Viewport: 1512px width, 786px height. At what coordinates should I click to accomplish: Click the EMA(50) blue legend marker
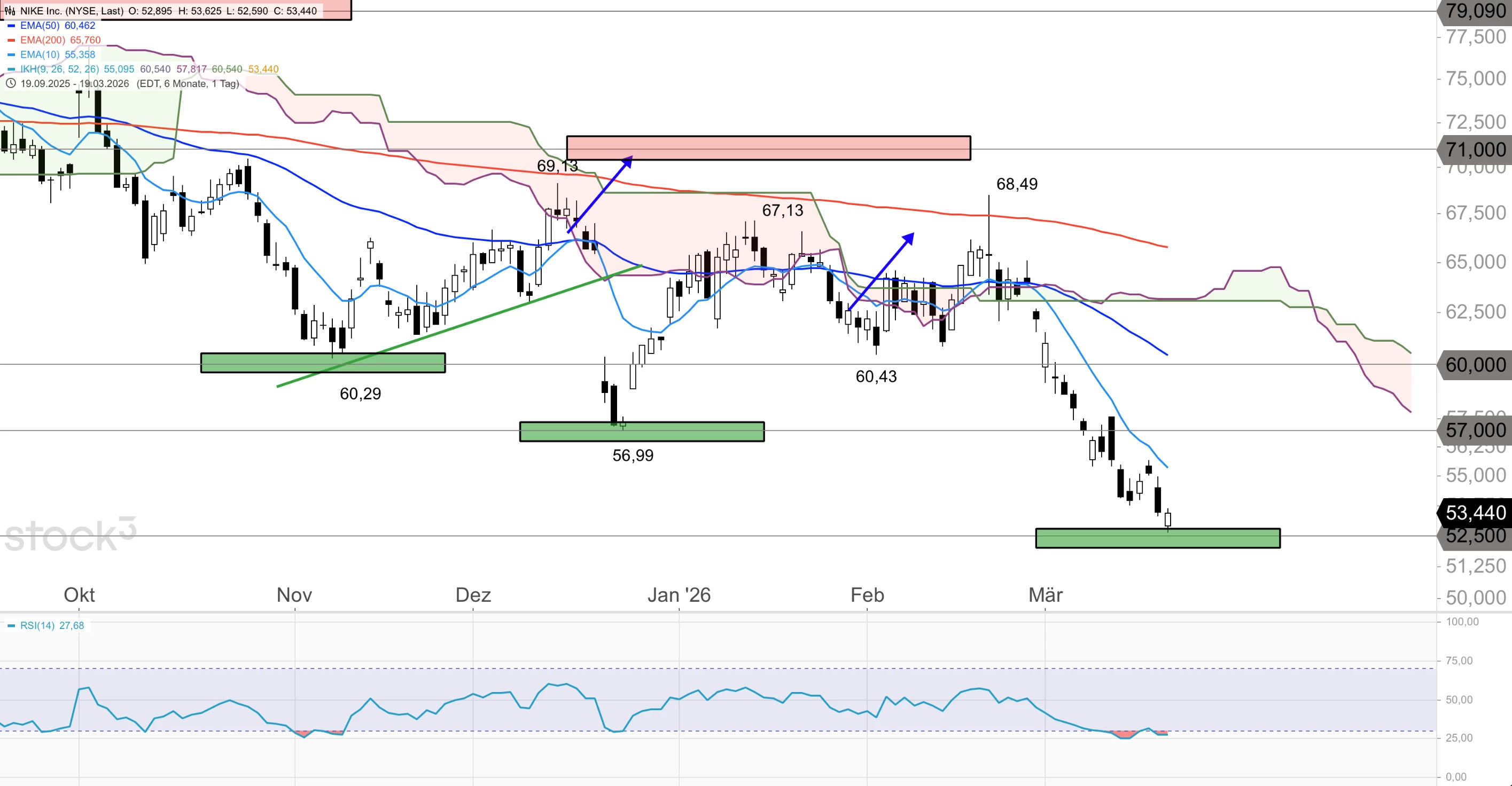point(11,26)
